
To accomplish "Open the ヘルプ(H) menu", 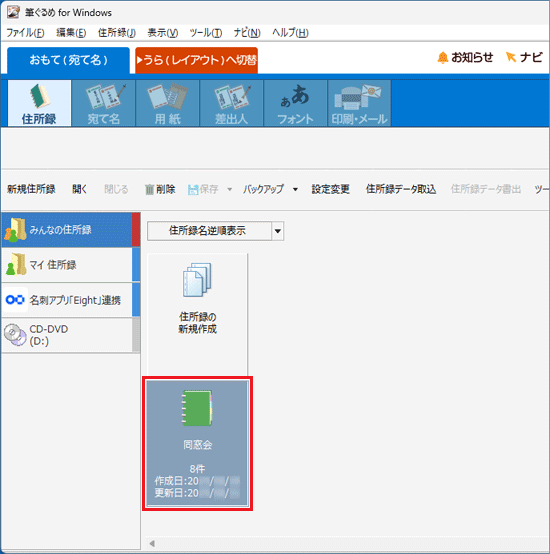I will click(290, 33).
